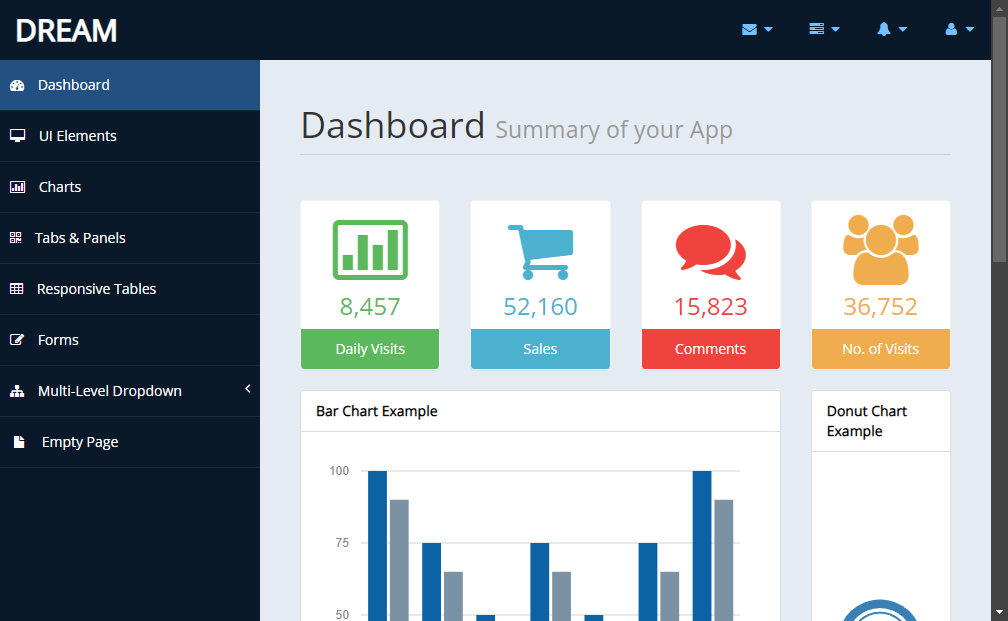Expand the Multi-Level Dropdown arrow chevron
The image size is (1008, 621).
248,388
